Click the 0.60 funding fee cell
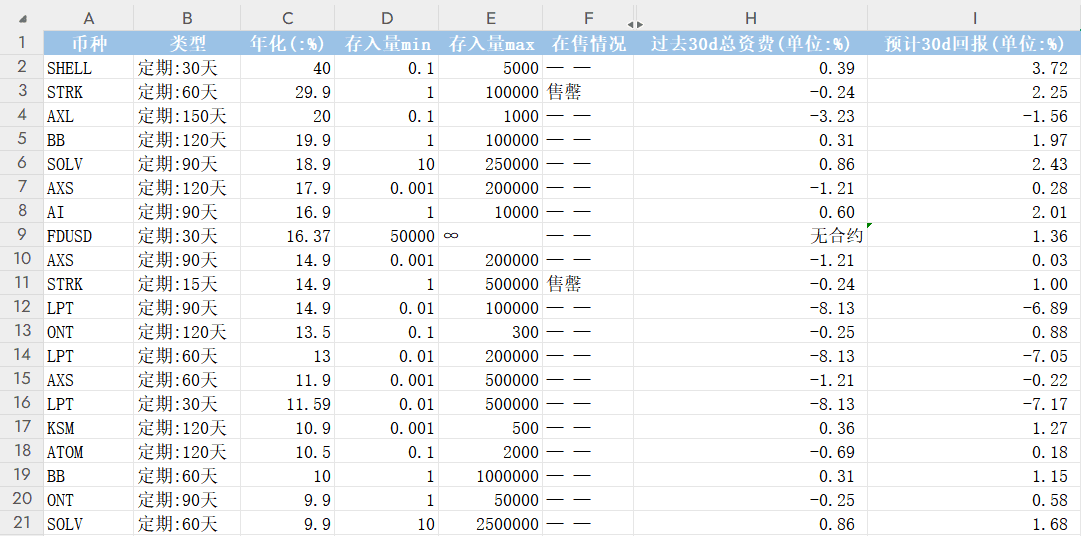 [751, 212]
